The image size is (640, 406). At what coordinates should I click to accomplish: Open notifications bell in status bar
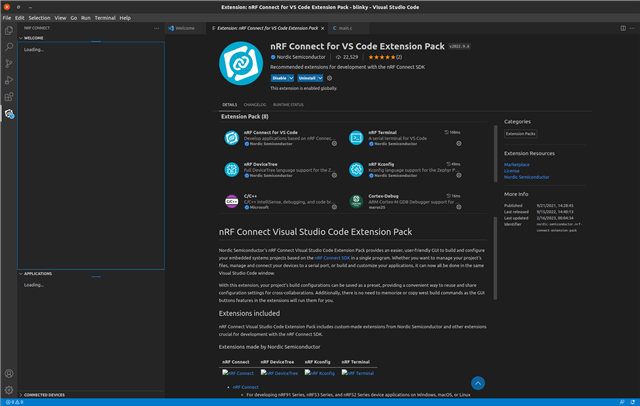click(632, 402)
